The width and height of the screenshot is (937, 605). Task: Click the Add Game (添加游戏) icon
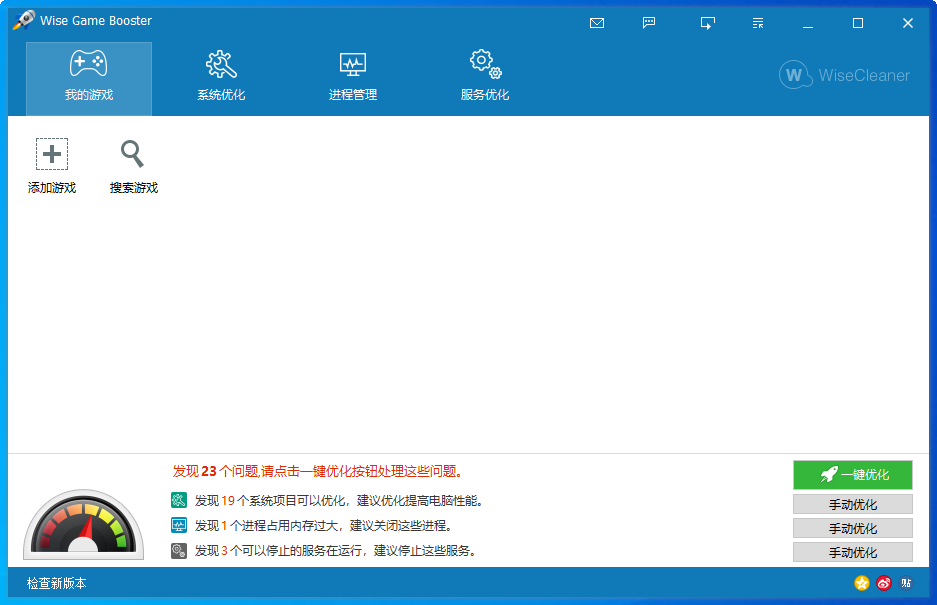coord(51,153)
